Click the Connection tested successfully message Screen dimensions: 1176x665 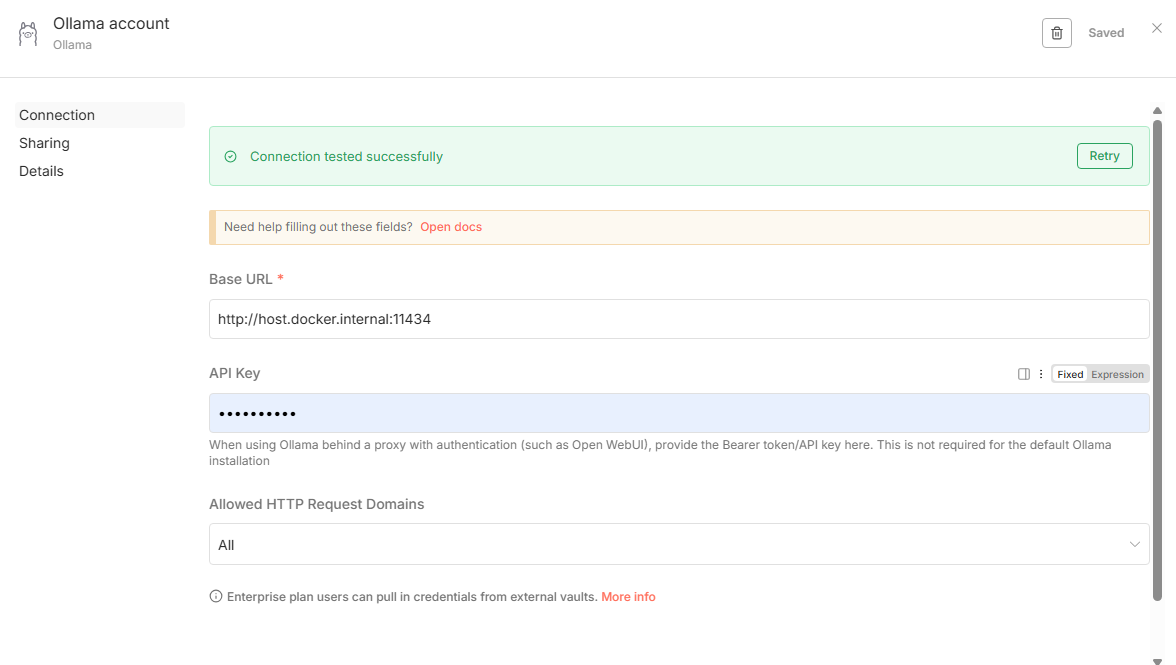(x=346, y=157)
